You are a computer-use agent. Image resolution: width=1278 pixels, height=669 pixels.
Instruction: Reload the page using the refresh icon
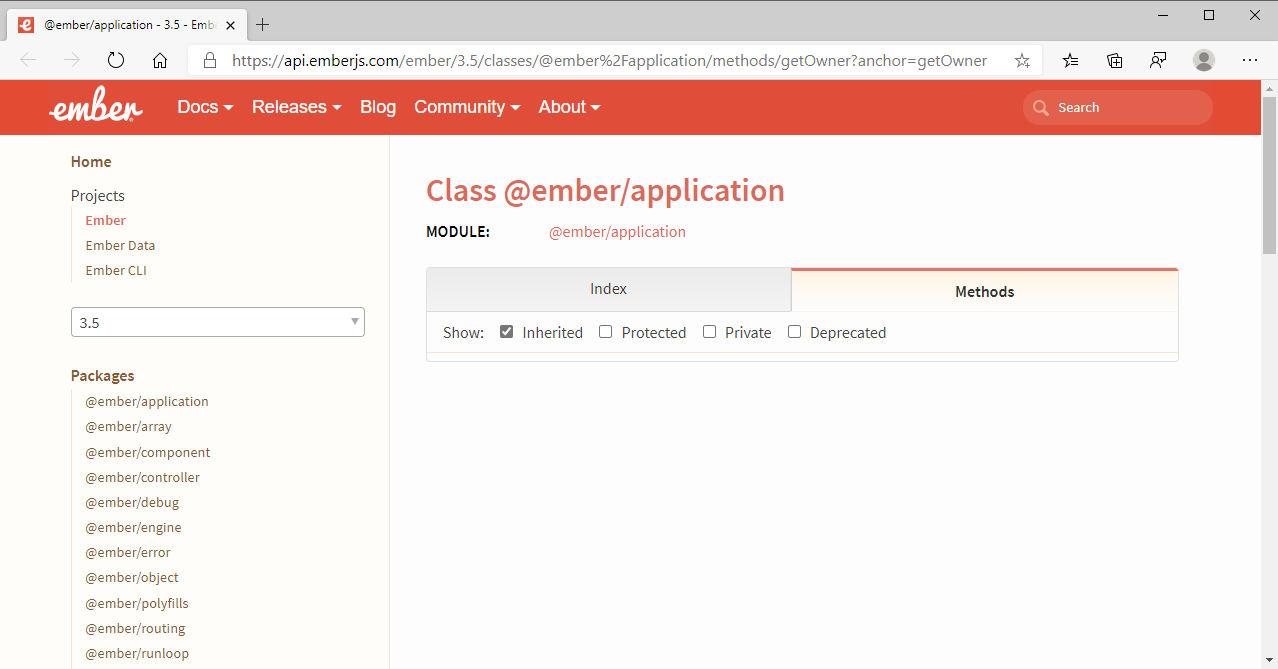(x=115, y=60)
